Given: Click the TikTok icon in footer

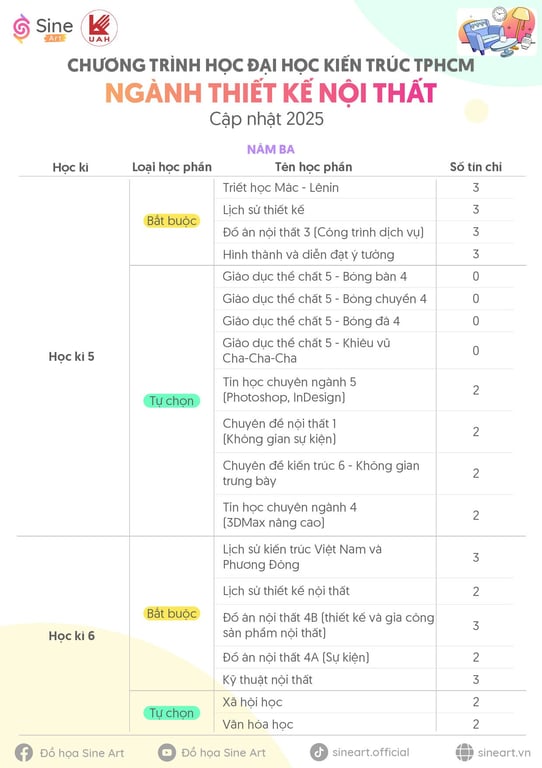Looking at the screenshot, I should (x=319, y=752).
